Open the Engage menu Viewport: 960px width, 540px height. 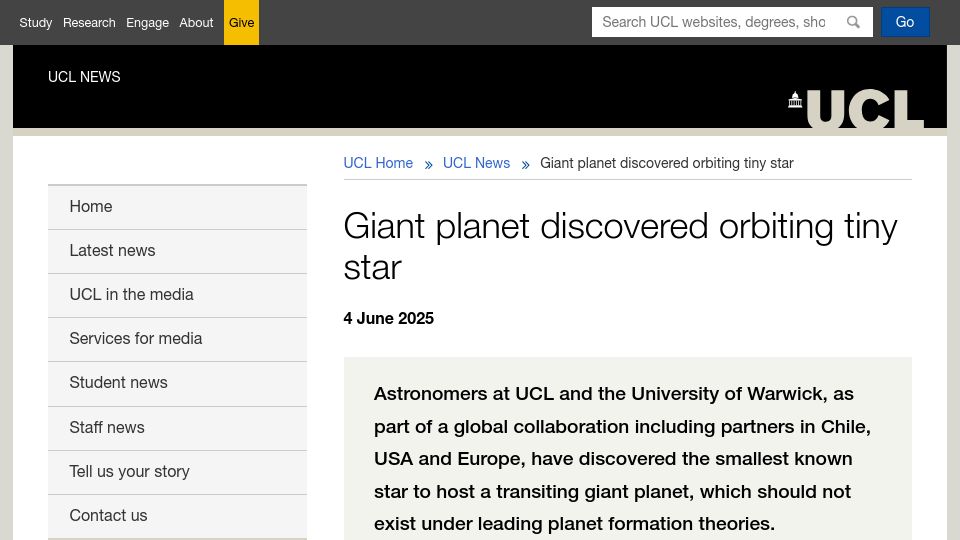(x=148, y=23)
